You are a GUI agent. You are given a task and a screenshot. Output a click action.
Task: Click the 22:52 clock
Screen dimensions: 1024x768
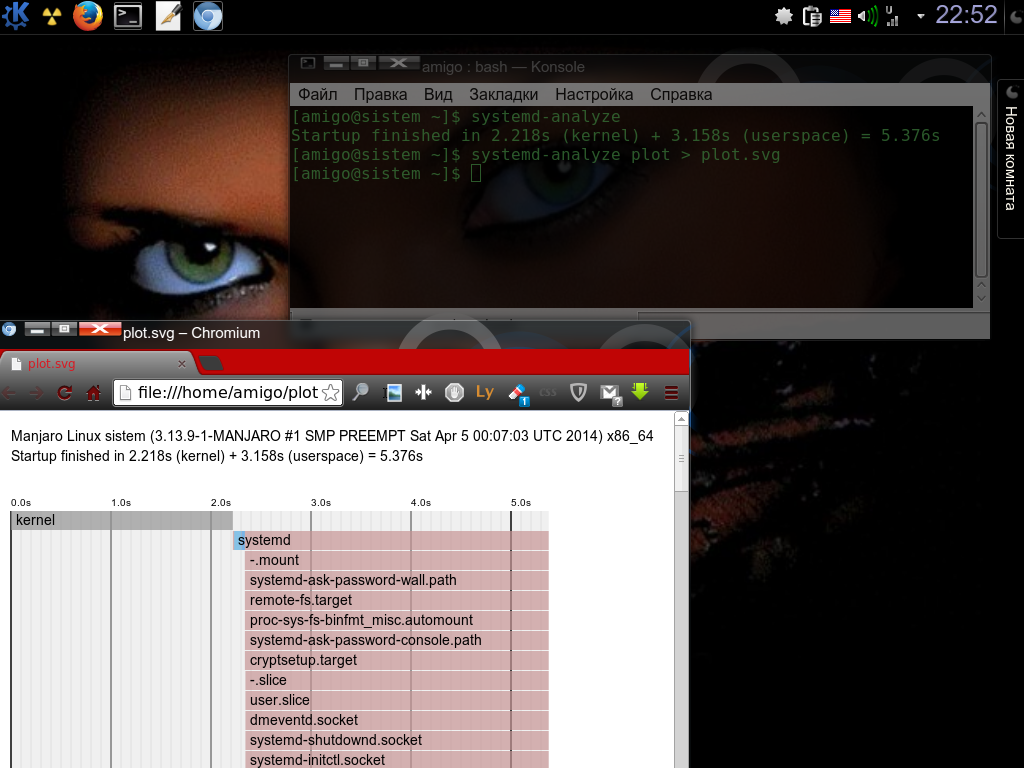pos(966,14)
